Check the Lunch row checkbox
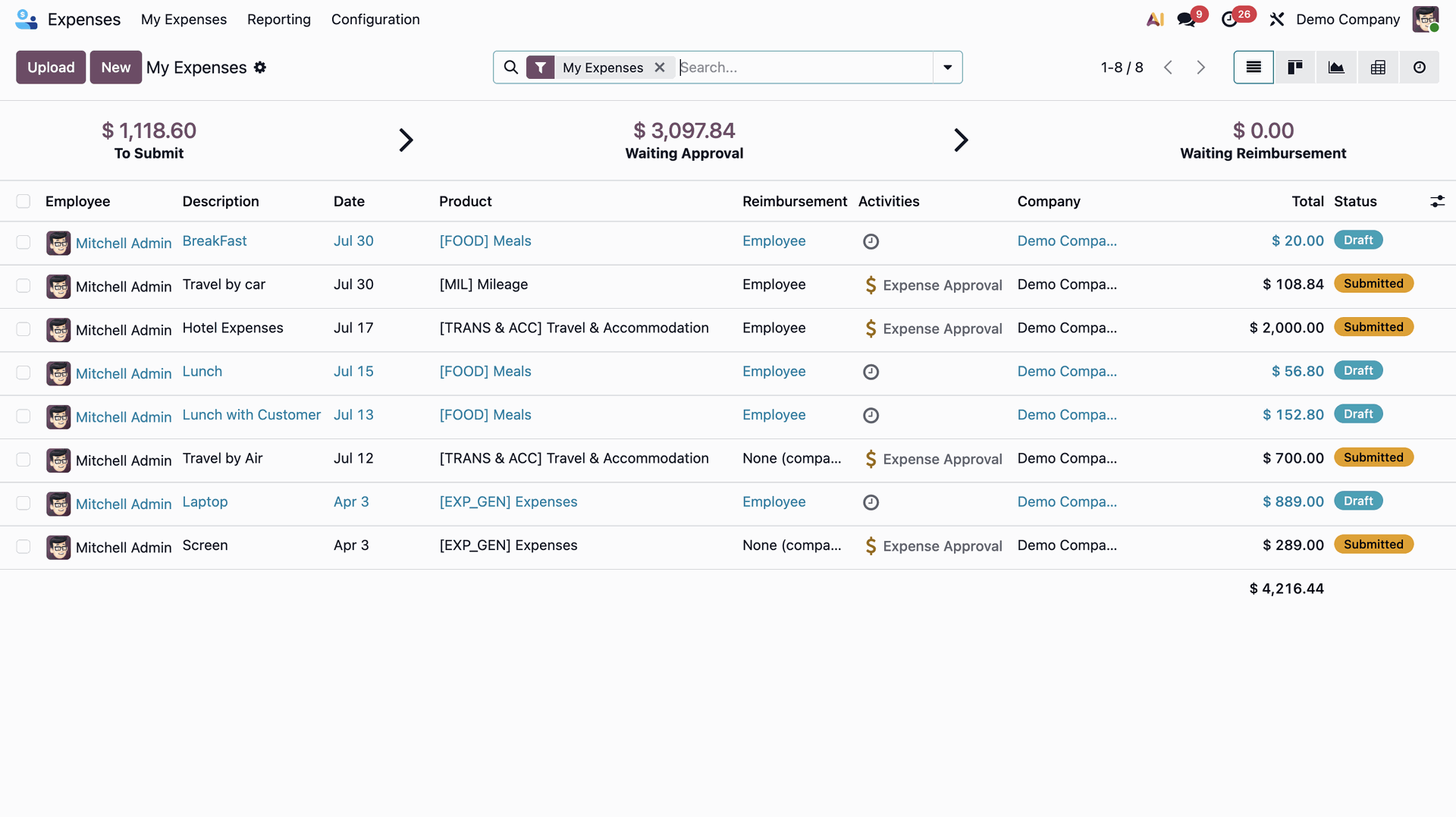1456x817 pixels. pos(24,372)
